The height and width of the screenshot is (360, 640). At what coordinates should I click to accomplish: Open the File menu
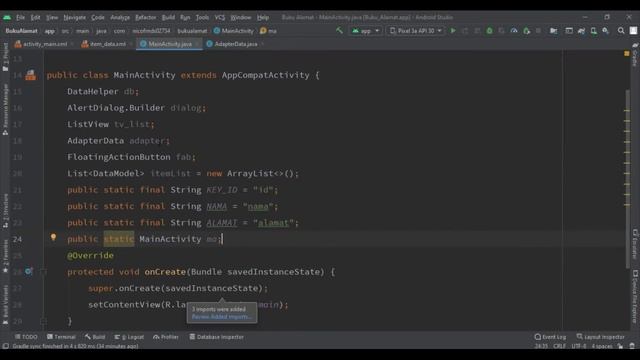[20, 18]
